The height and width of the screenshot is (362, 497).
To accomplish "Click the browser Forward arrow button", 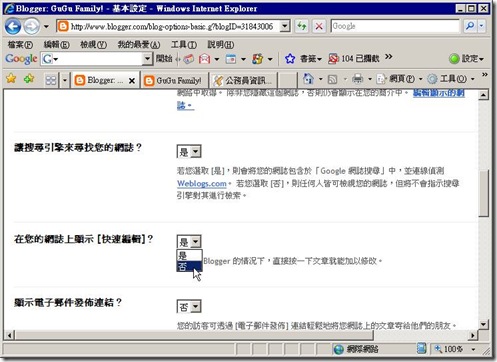I will coord(32,26).
